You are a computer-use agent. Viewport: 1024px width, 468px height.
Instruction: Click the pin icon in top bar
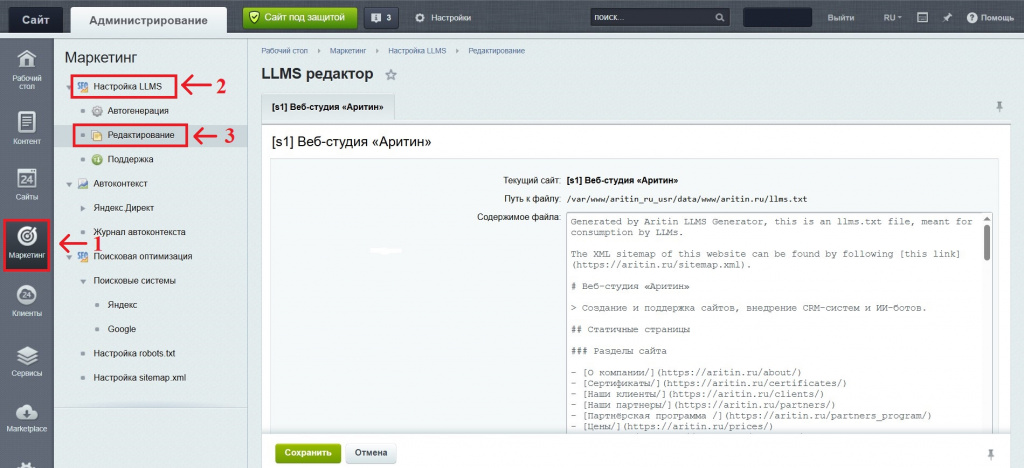pos(948,18)
